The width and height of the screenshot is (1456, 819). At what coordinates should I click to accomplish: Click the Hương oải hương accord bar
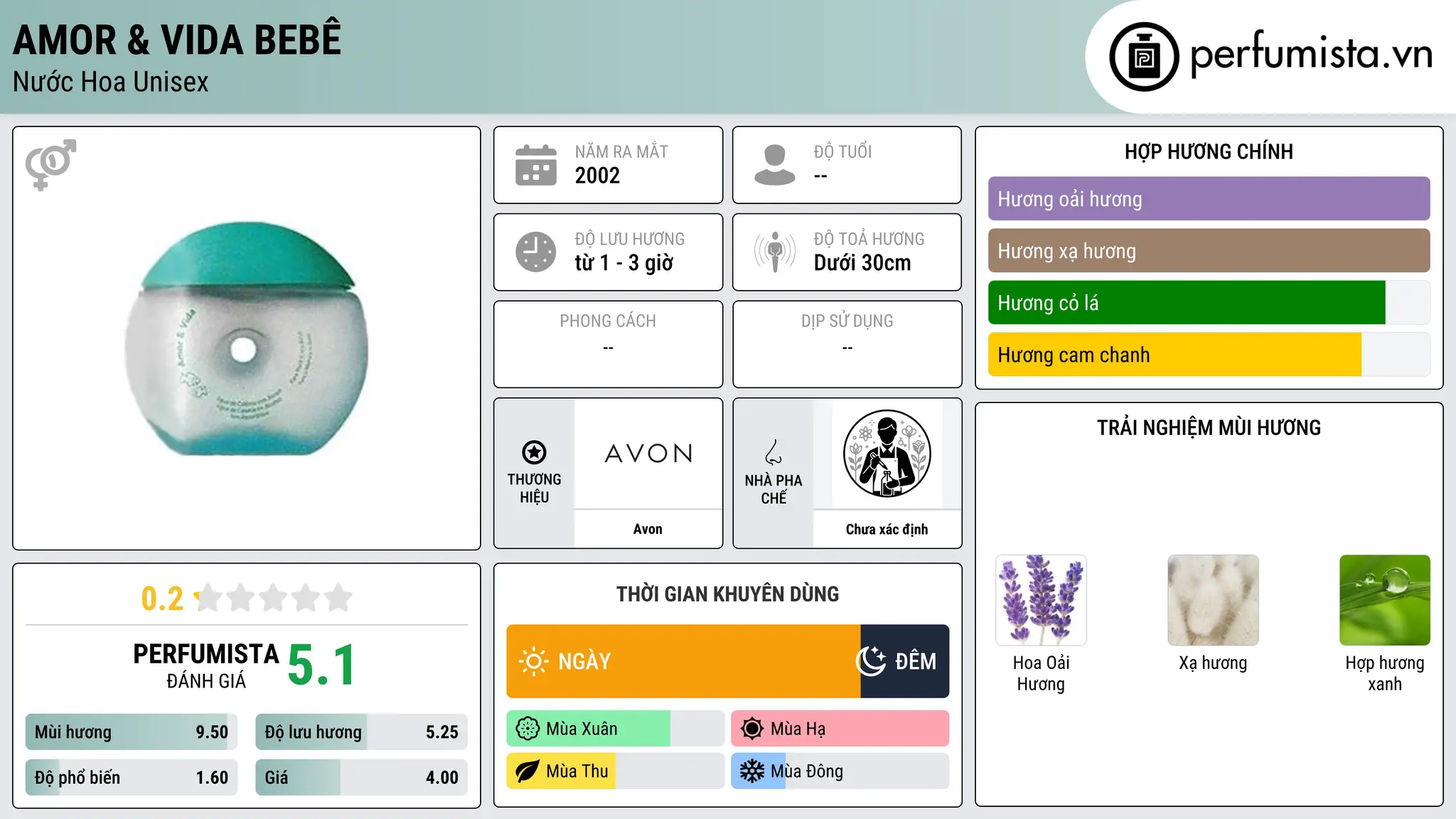coord(1209,199)
